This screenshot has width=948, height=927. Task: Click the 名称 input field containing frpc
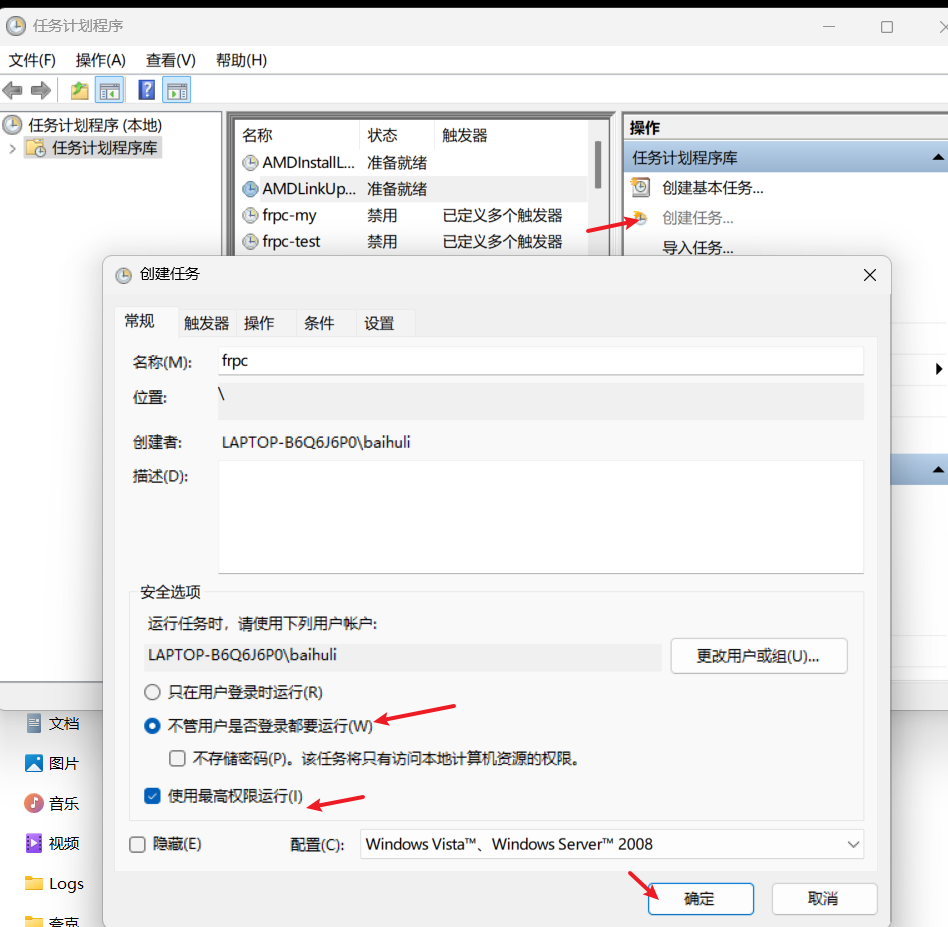[540, 361]
